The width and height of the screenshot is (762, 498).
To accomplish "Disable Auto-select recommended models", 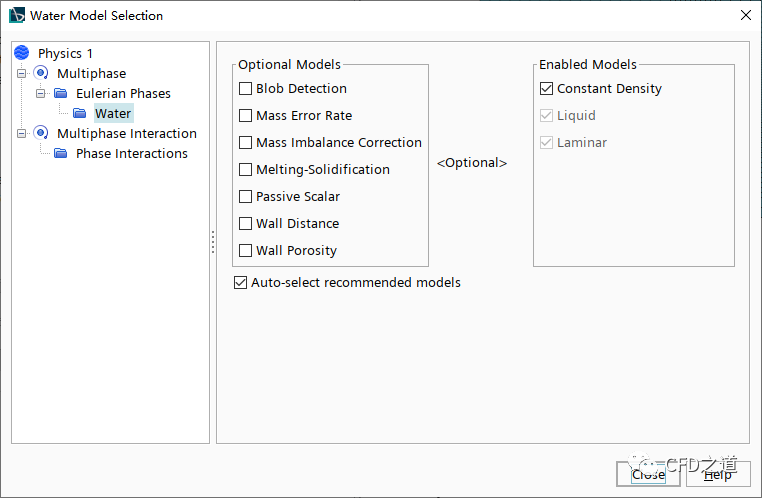I will (x=240, y=283).
